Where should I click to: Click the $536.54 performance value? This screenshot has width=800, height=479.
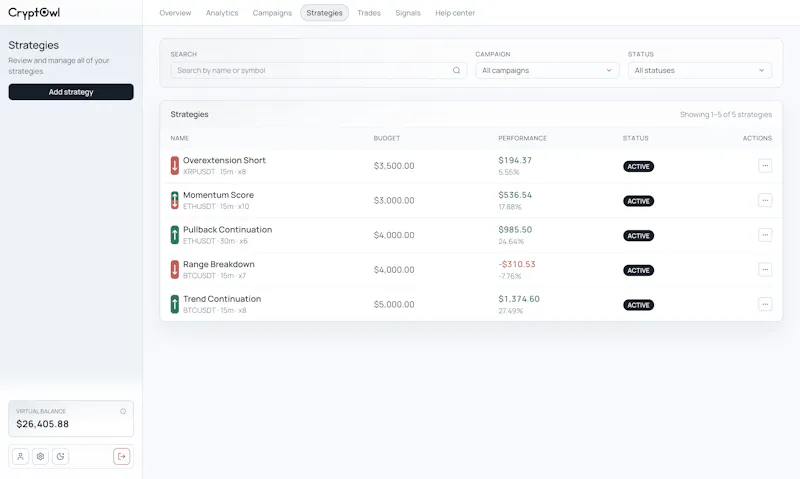point(515,195)
